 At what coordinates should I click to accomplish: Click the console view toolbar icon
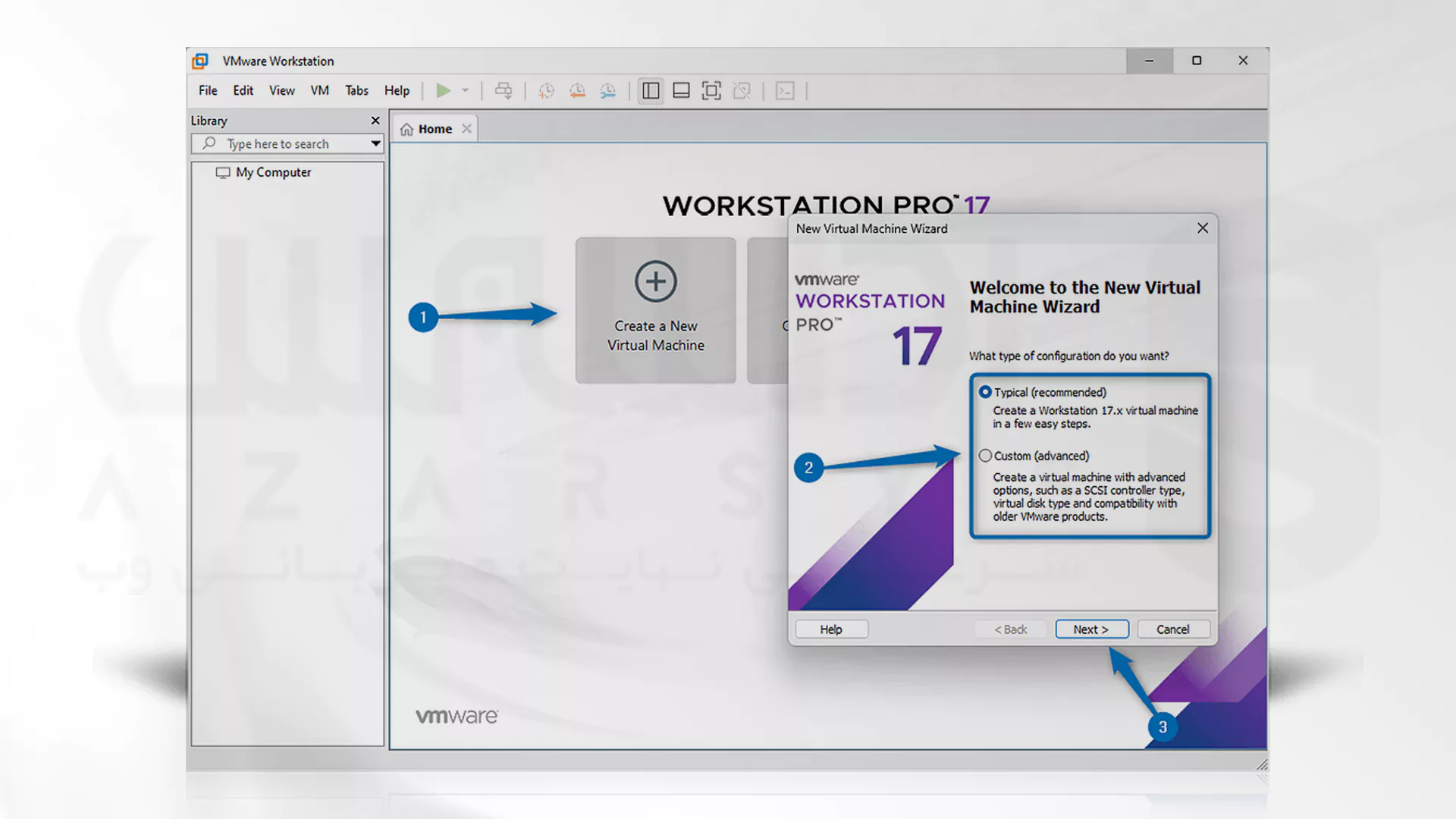coord(785,91)
